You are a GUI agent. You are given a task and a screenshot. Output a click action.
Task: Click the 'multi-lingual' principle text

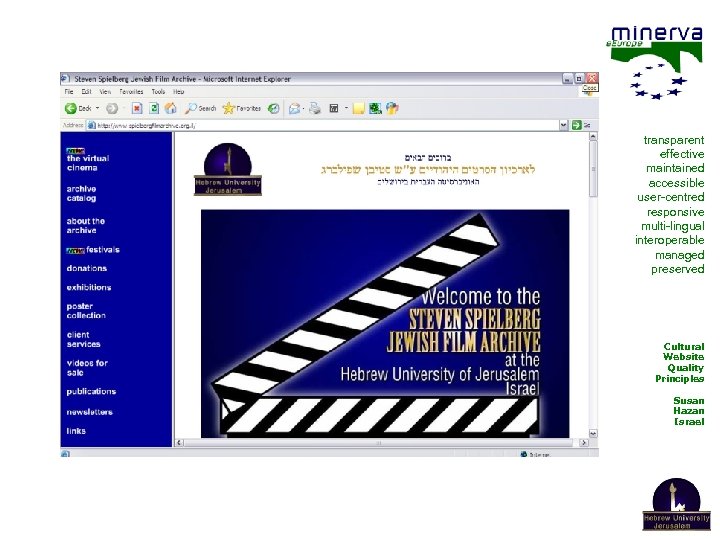click(672, 226)
